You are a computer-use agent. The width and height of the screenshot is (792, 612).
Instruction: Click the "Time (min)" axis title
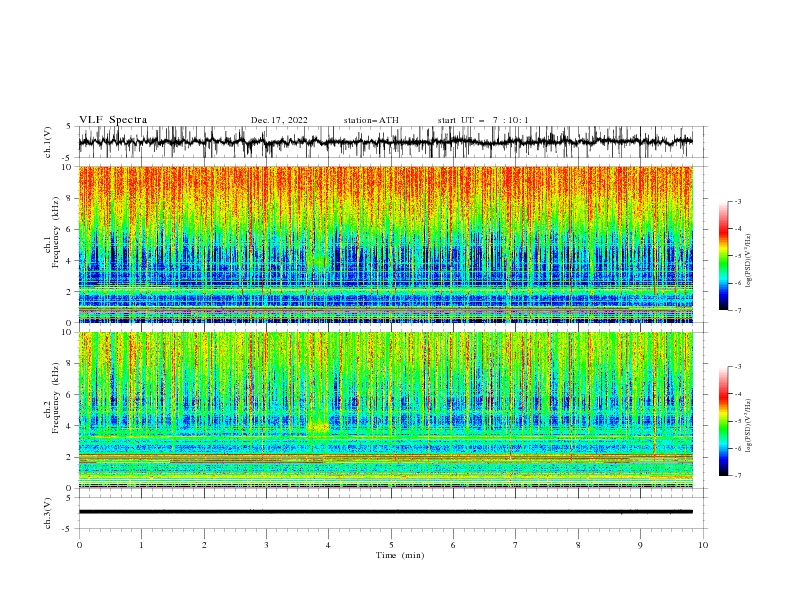[400, 555]
